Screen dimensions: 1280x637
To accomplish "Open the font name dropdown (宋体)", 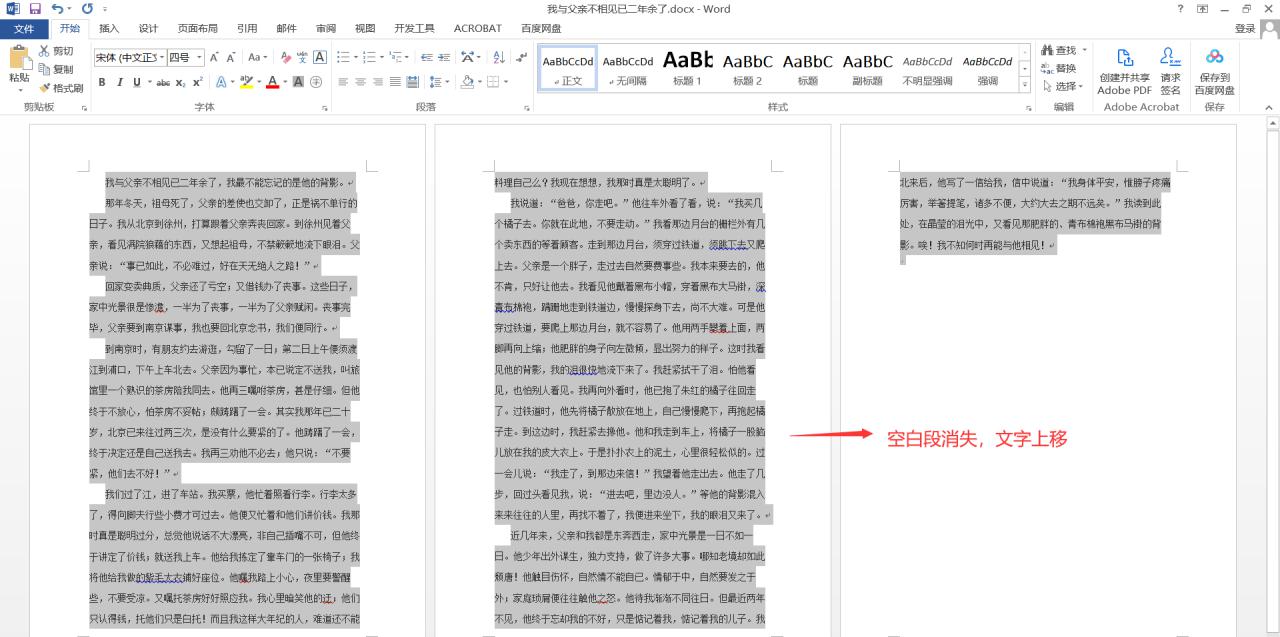I will [161, 58].
